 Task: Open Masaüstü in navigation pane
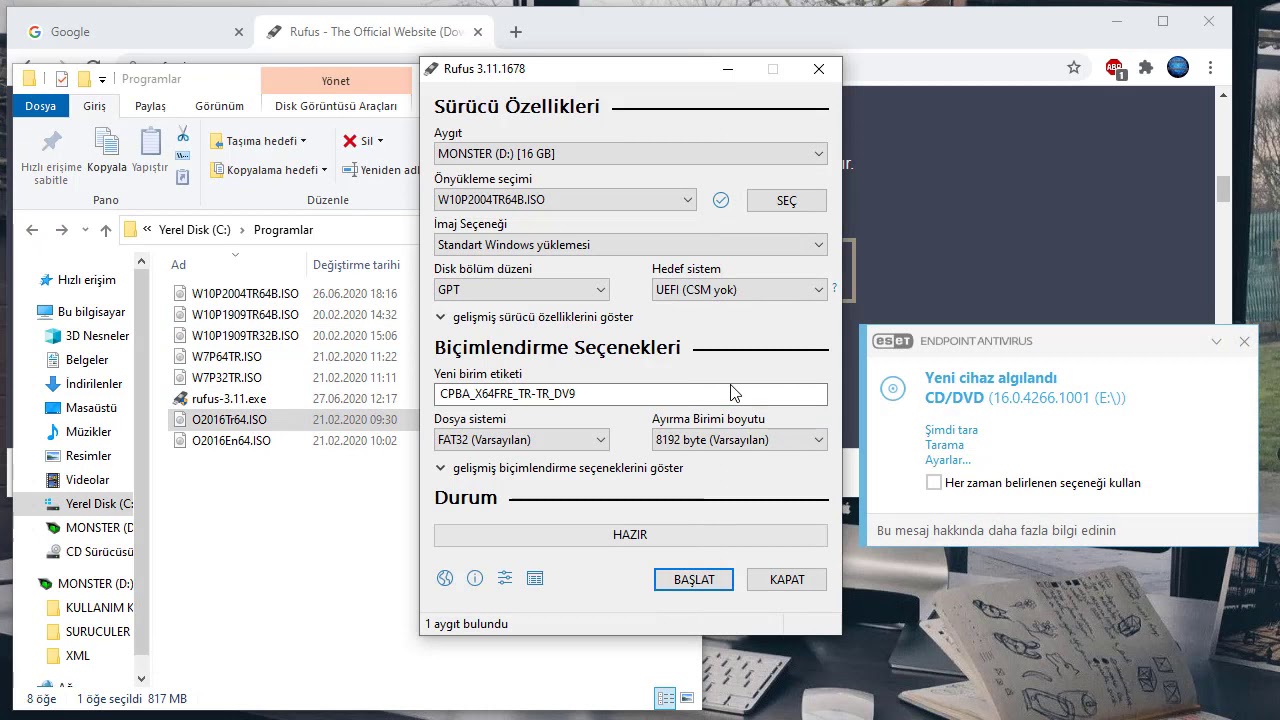point(91,408)
